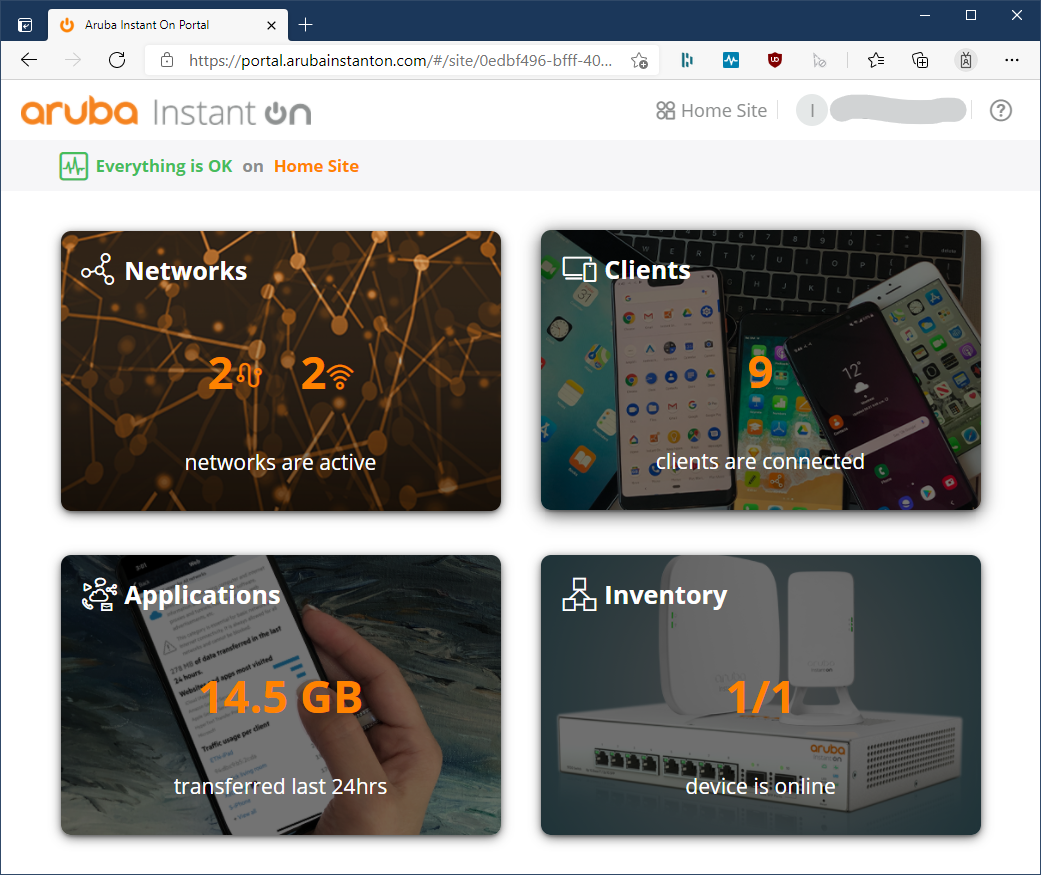Open the Networks card
1041x875 pixels.
(x=281, y=370)
